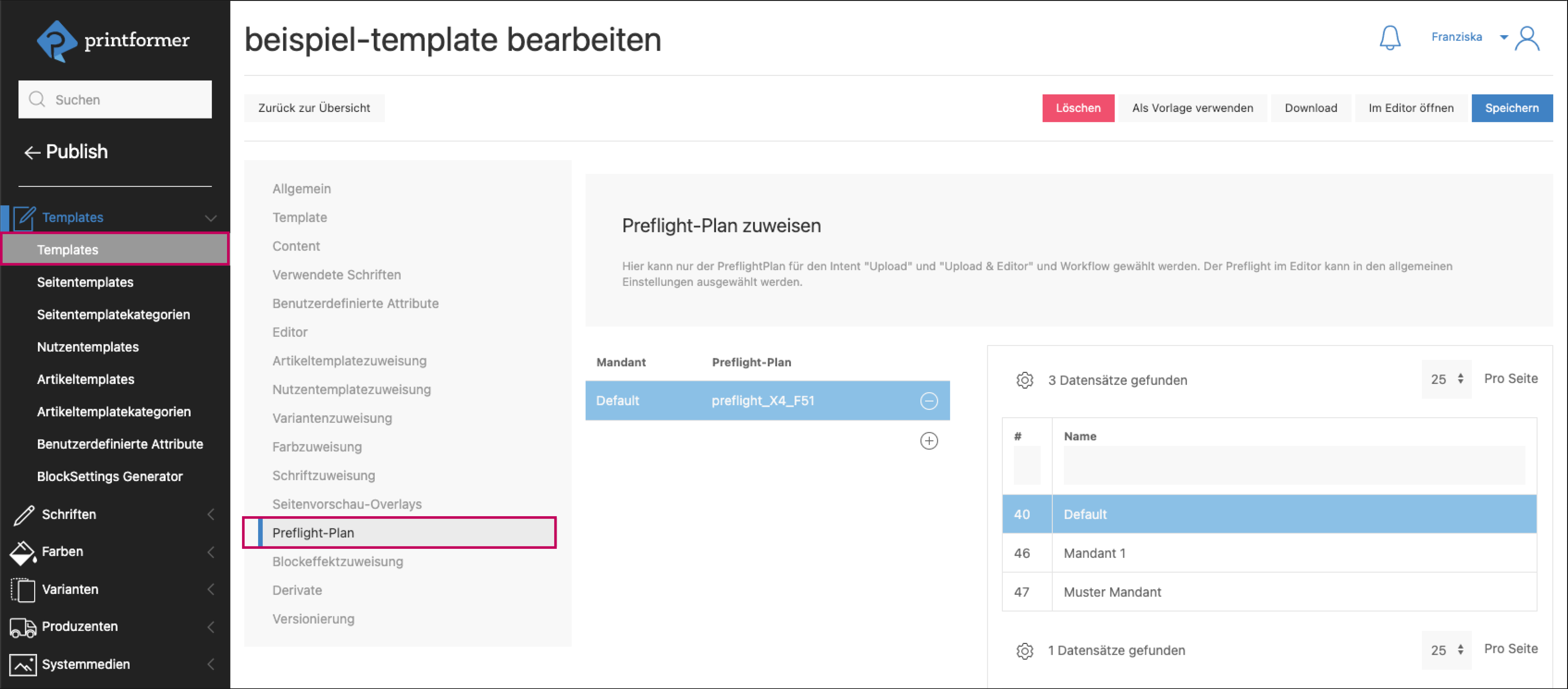Screen dimensions: 1568x689
Task: Open the Versionierung settings tab
Action: pos(313,619)
